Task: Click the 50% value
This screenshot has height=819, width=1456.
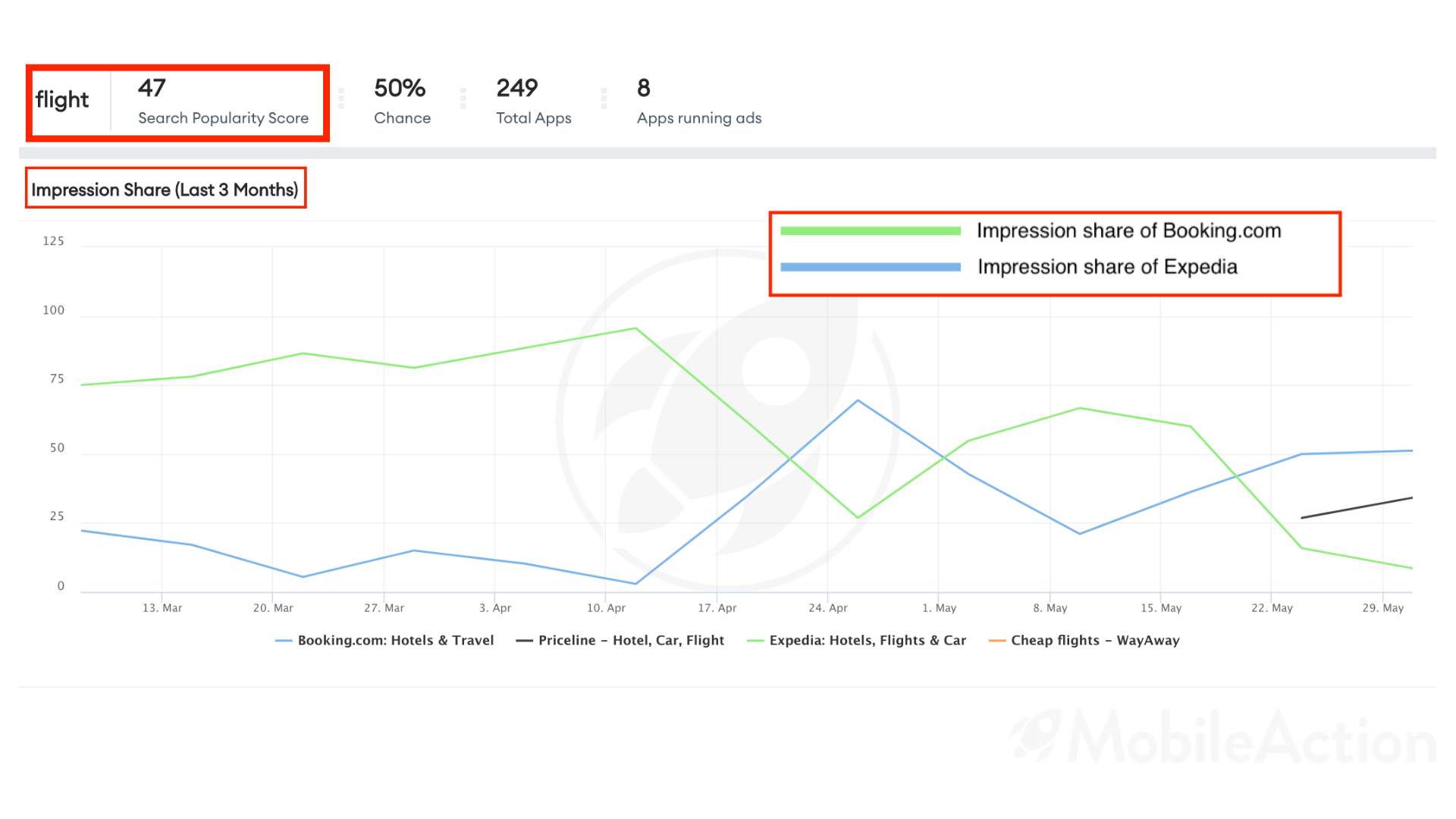Action: [400, 88]
